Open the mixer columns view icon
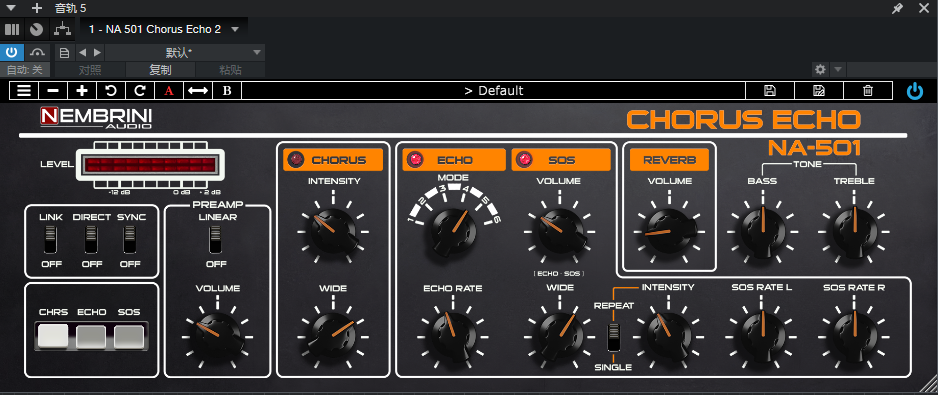 click(x=12, y=29)
